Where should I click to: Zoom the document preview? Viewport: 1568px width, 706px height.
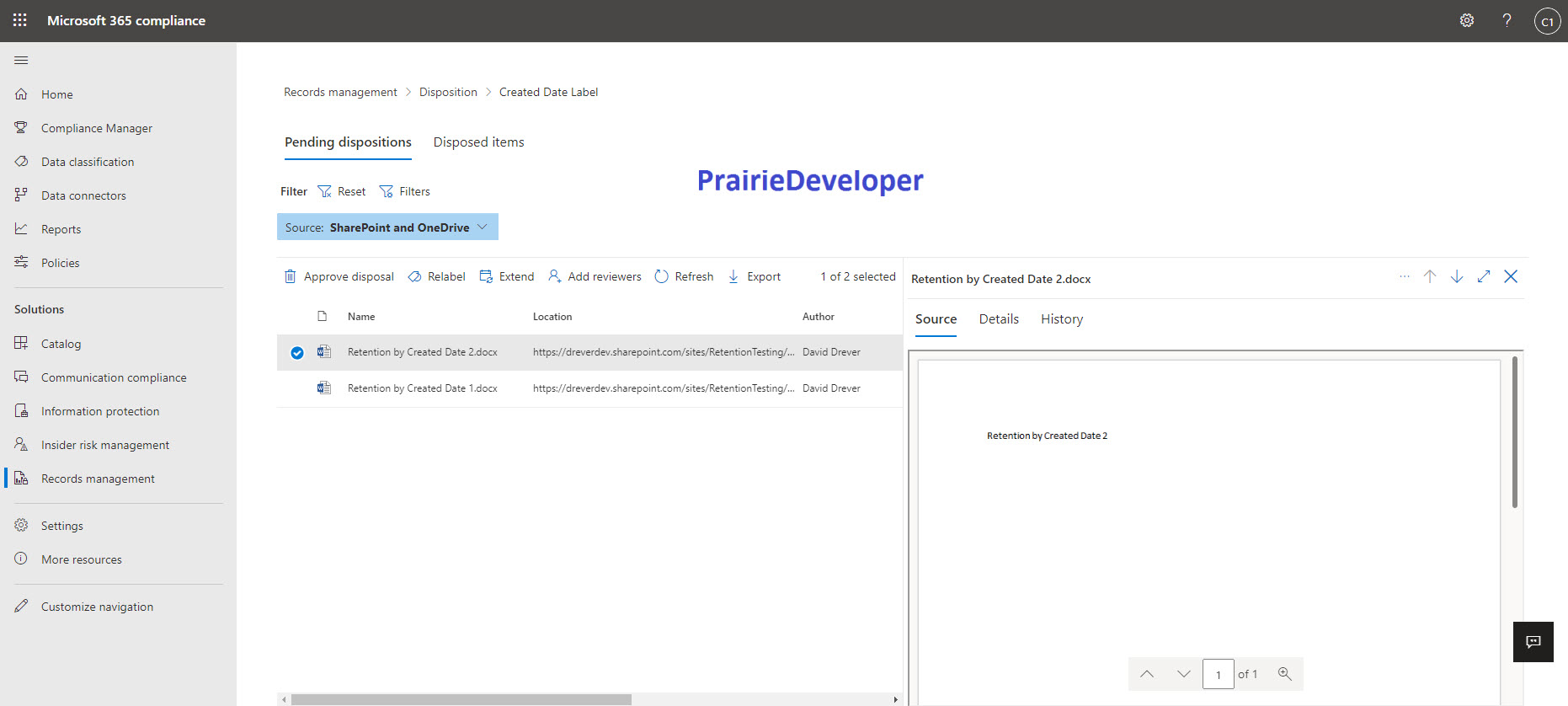[1285, 674]
